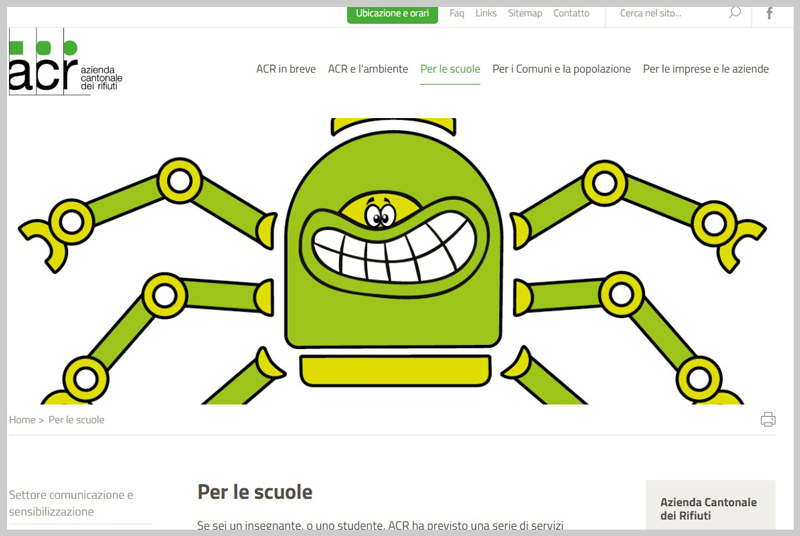Go to Home in the breadcrumb
Screen dimensions: 800x536
(22, 420)
